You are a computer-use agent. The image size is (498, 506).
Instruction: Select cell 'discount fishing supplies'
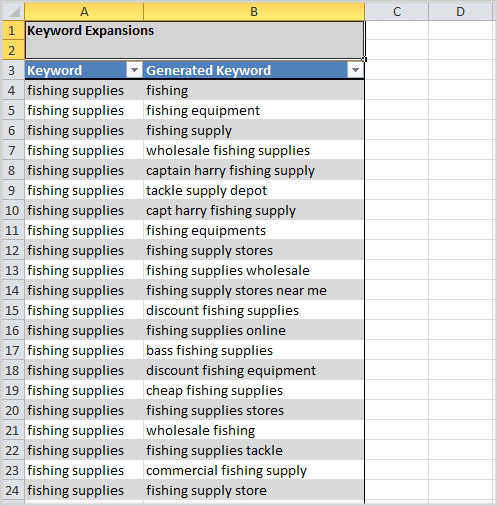[x=254, y=310]
